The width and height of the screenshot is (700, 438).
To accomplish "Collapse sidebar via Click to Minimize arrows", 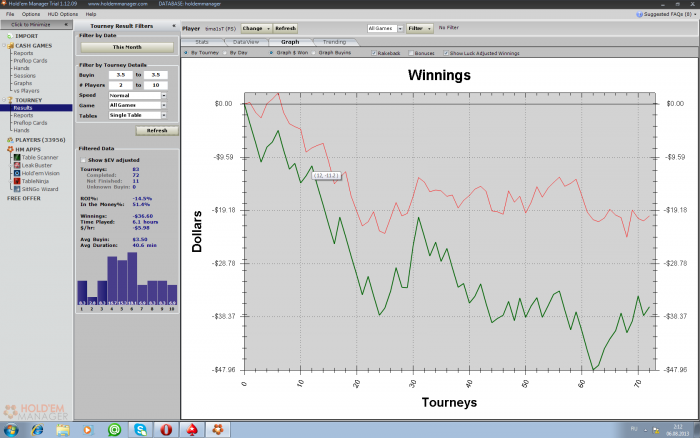I will tap(66, 25).
